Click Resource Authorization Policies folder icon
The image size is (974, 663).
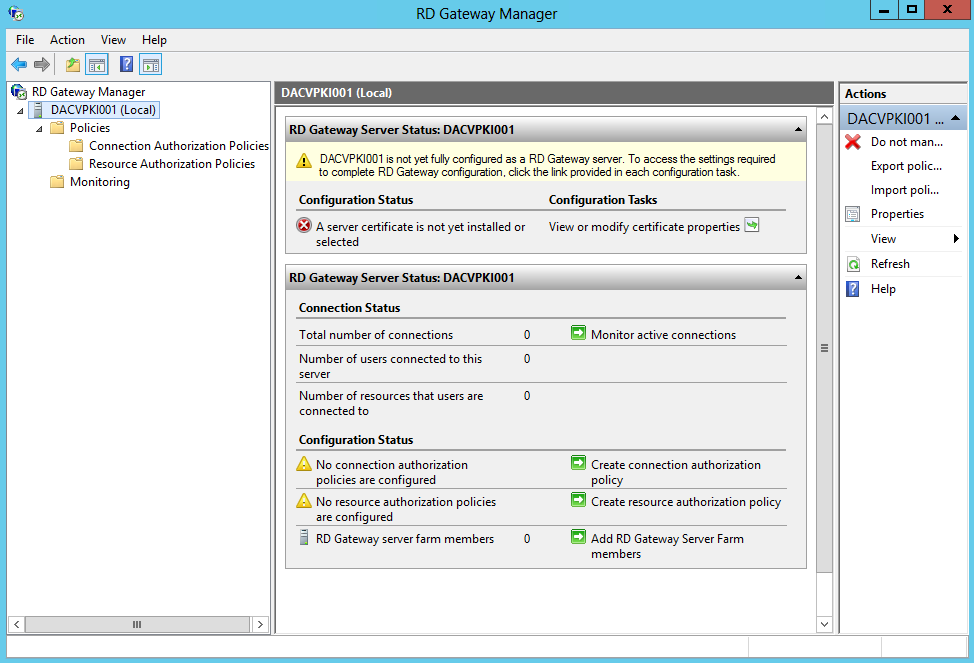(76, 164)
